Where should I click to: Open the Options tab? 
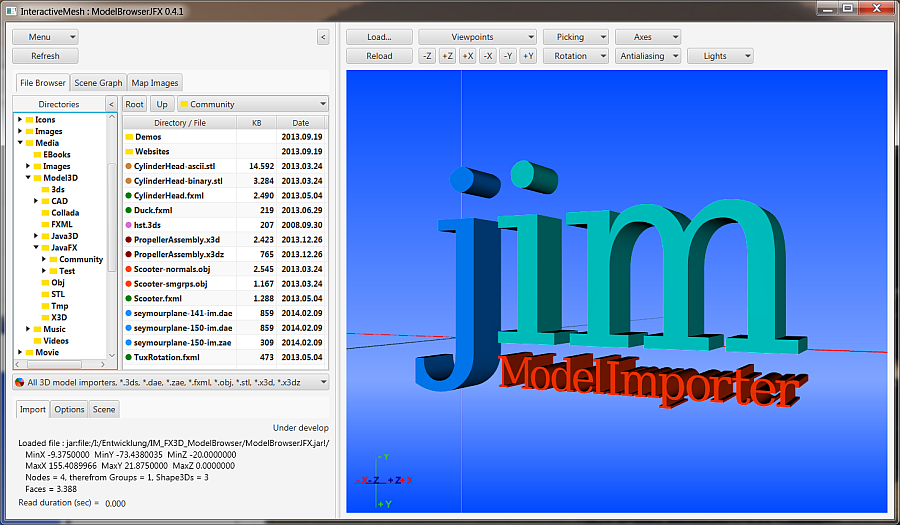(69, 409)
